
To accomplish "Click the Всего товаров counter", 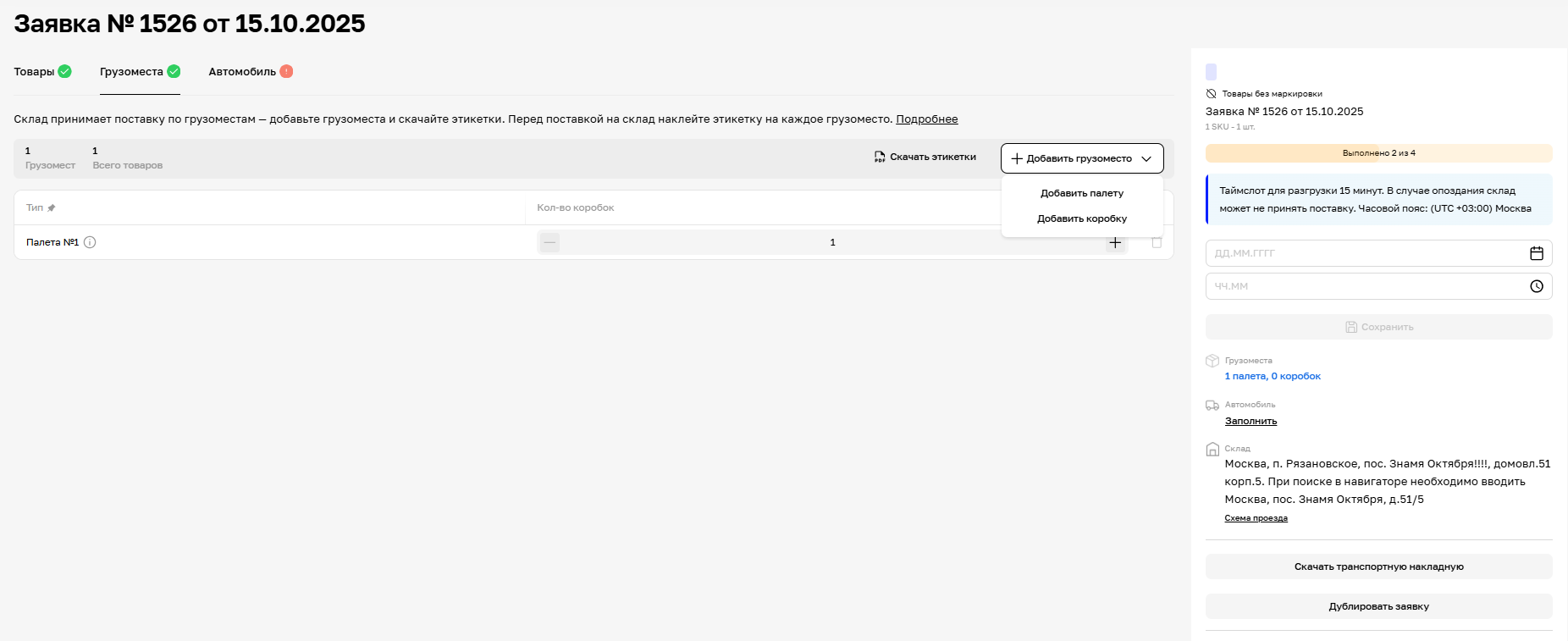I will coord(127,158).
